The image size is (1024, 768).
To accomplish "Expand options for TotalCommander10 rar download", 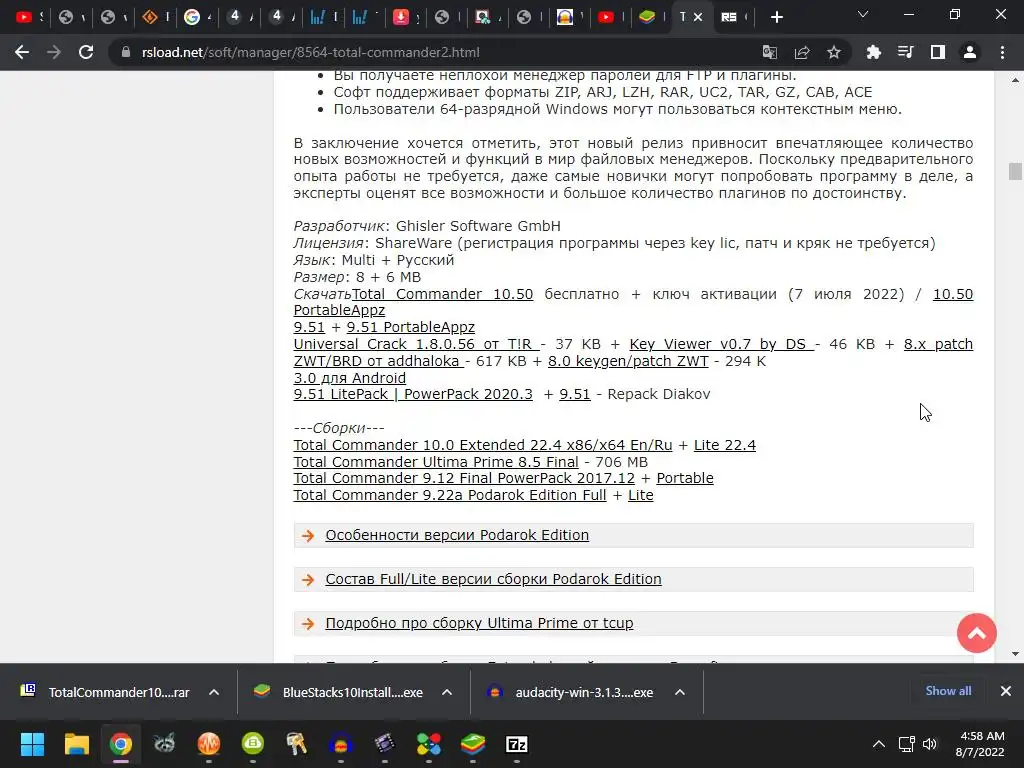I will click(214, 692).
